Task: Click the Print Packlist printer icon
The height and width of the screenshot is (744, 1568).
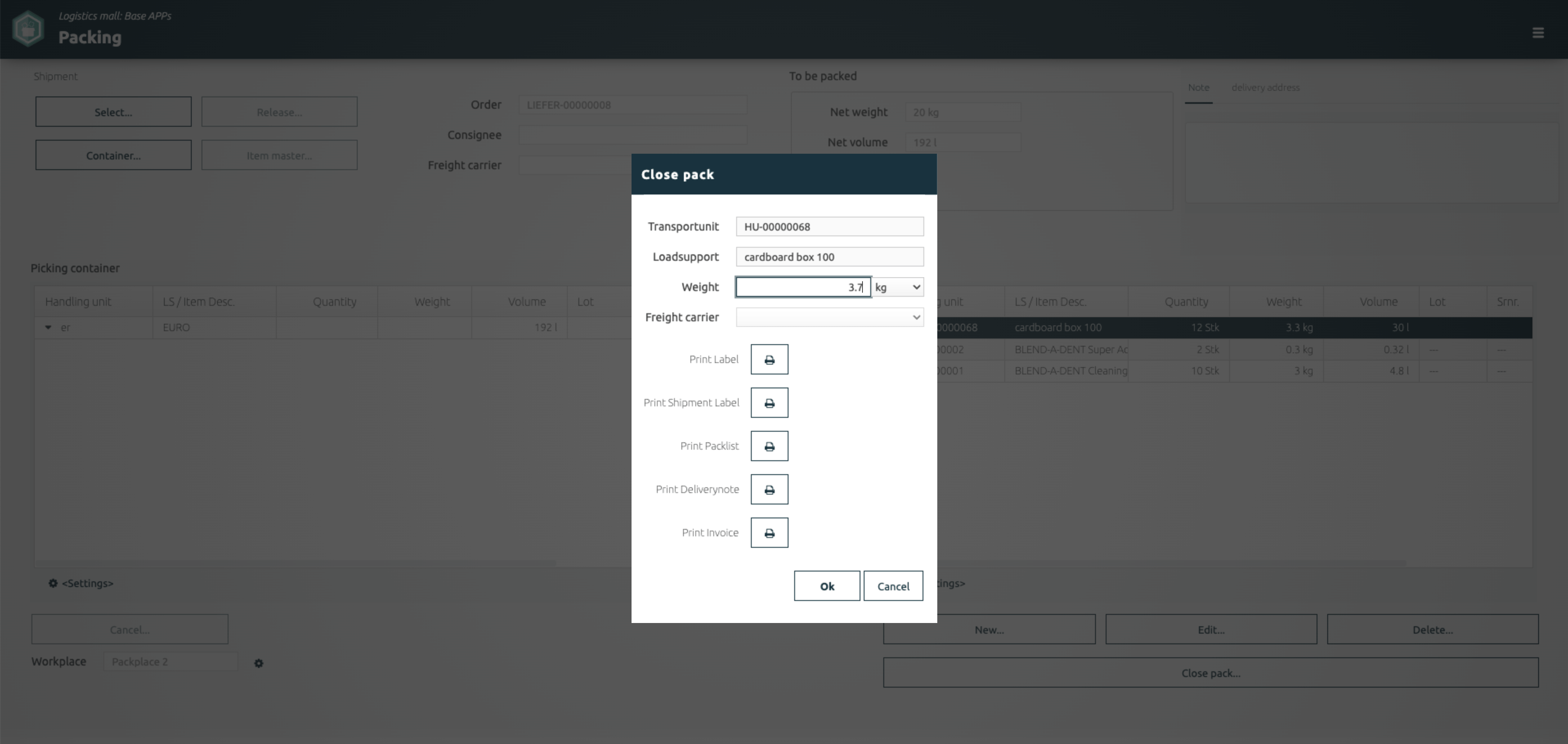Action: [x=769, y=446]
